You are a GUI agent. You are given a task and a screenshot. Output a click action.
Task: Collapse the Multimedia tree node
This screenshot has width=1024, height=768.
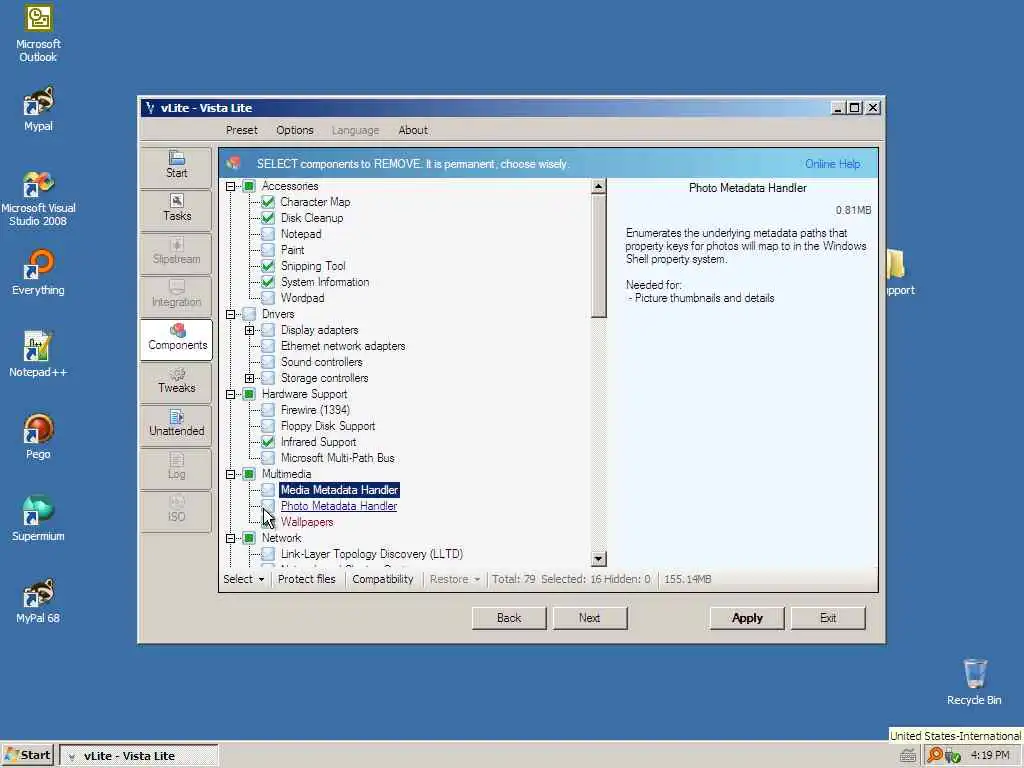click(x=231, y=474)
